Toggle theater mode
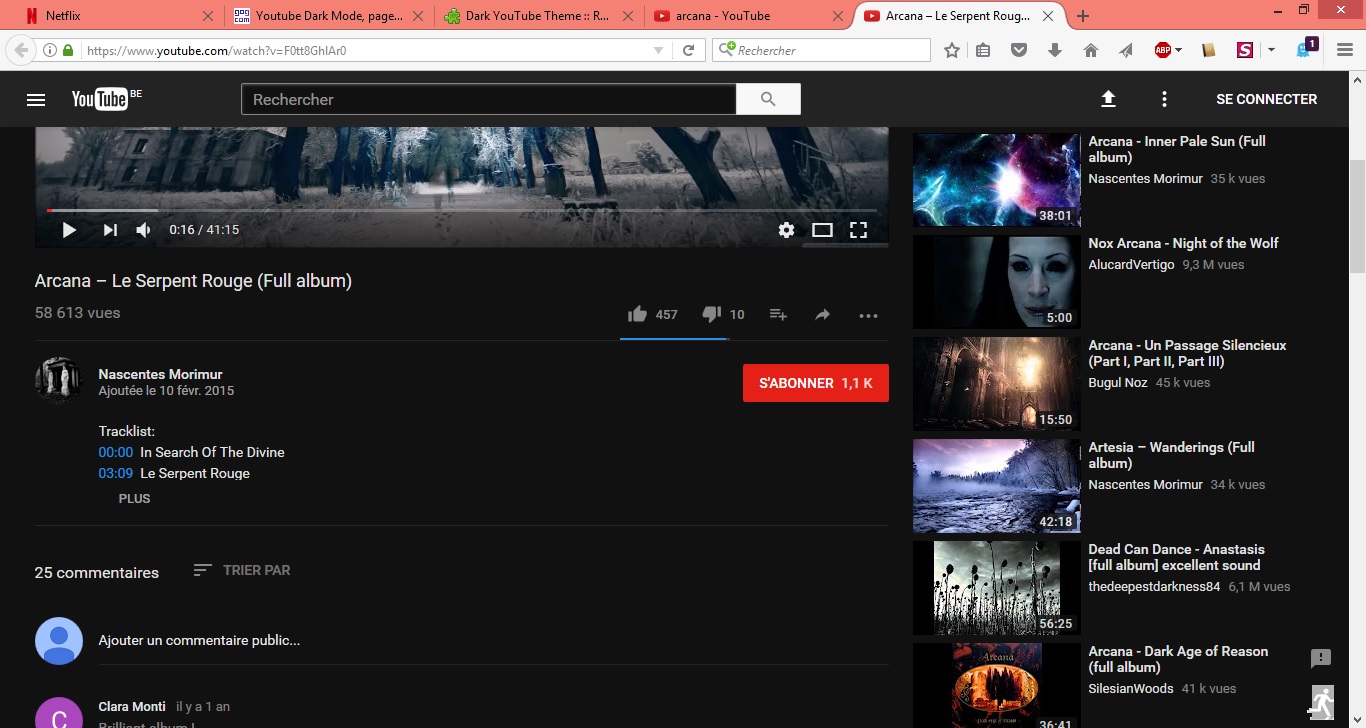Viewport: 1366px width, 728px height. (822, 230)
